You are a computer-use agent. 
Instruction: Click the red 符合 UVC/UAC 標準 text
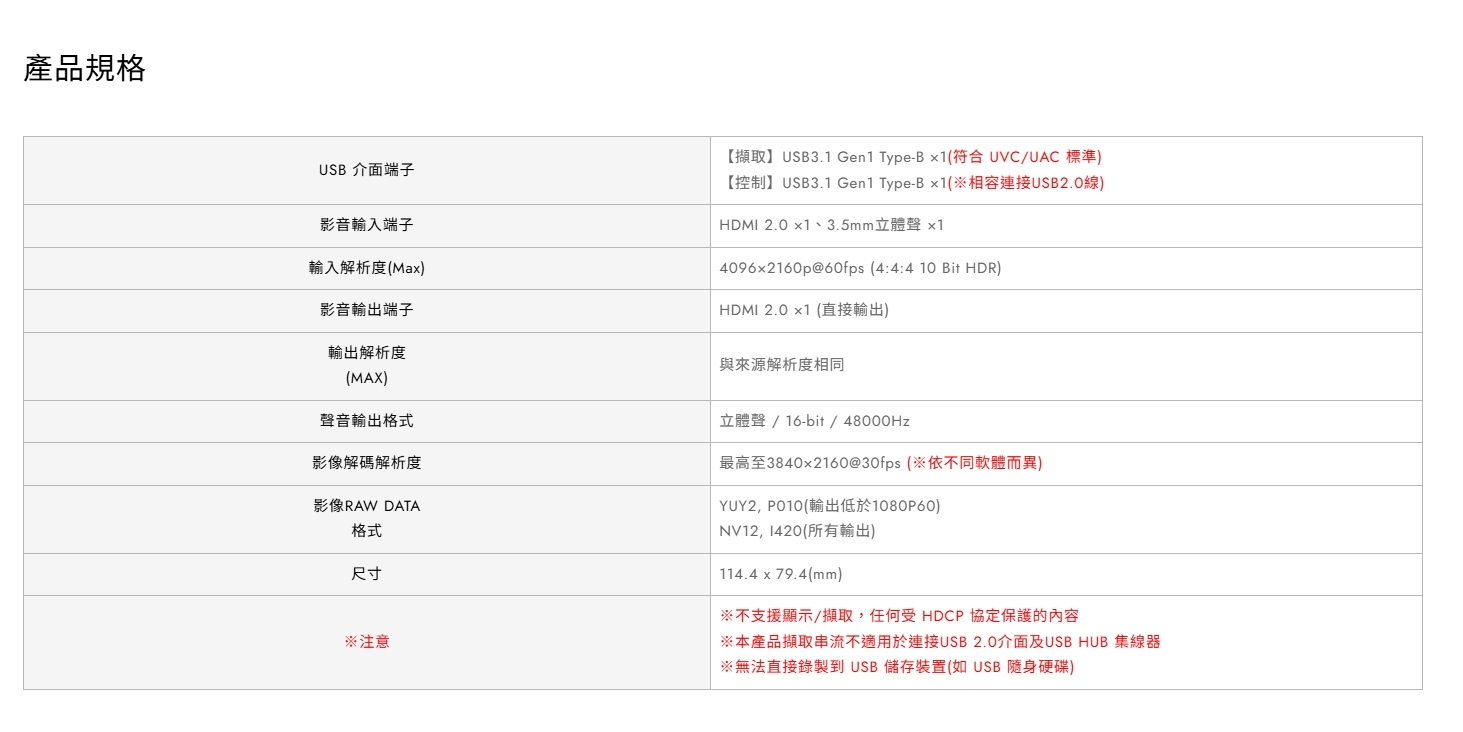click(x=1025, y=157)
